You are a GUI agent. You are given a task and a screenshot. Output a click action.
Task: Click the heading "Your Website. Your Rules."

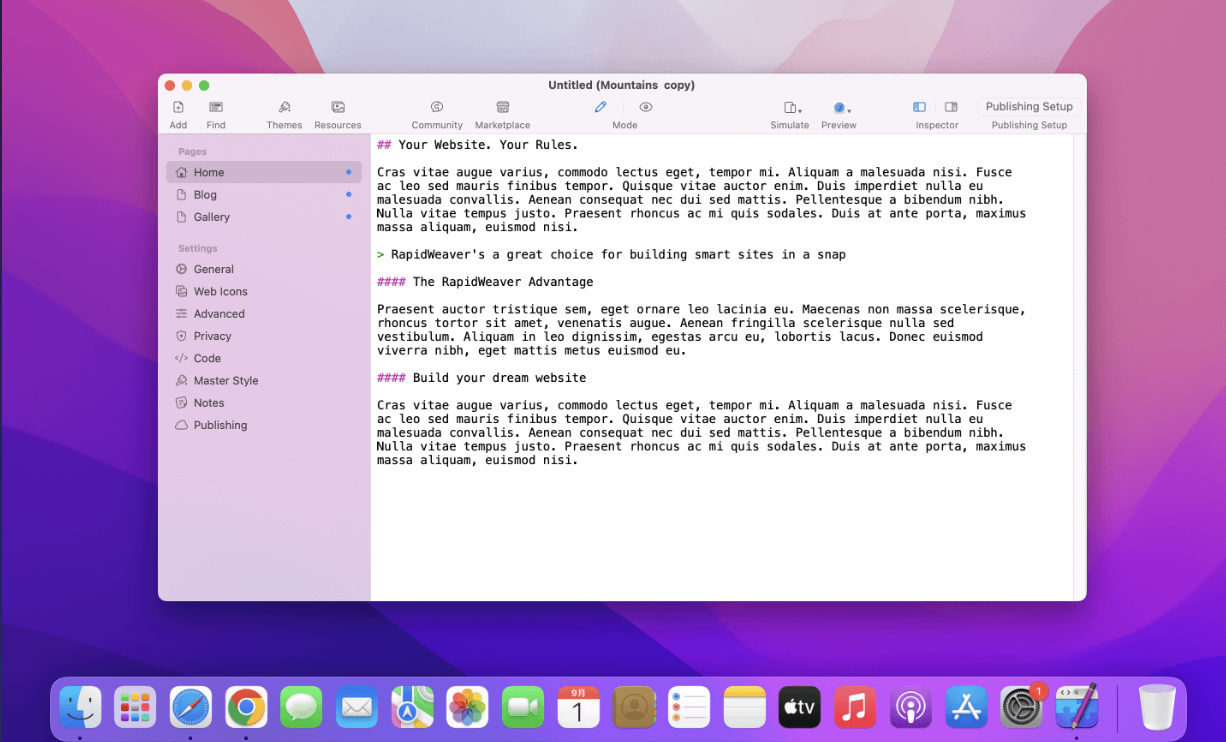tap(488, 145)
